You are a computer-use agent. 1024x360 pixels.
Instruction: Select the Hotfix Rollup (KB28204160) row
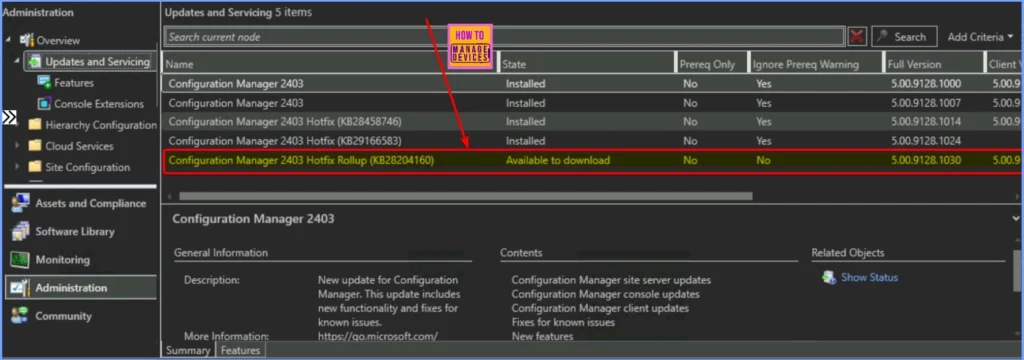pos(592,160)
